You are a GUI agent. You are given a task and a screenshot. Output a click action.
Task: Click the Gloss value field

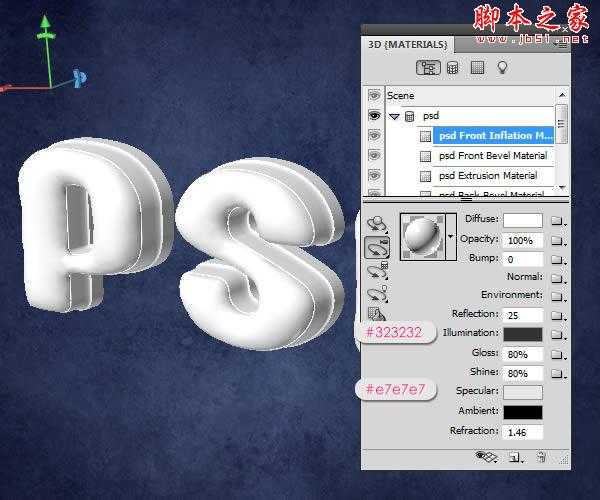(x=523, y=355)
